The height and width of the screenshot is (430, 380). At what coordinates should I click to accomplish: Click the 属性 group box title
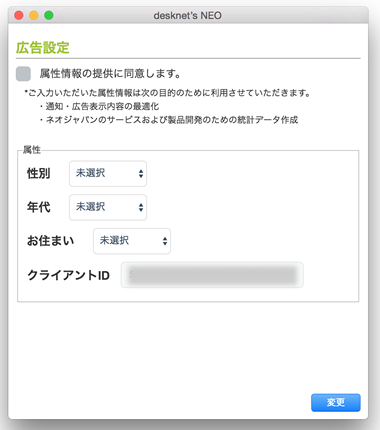click(x=32, y=150)
